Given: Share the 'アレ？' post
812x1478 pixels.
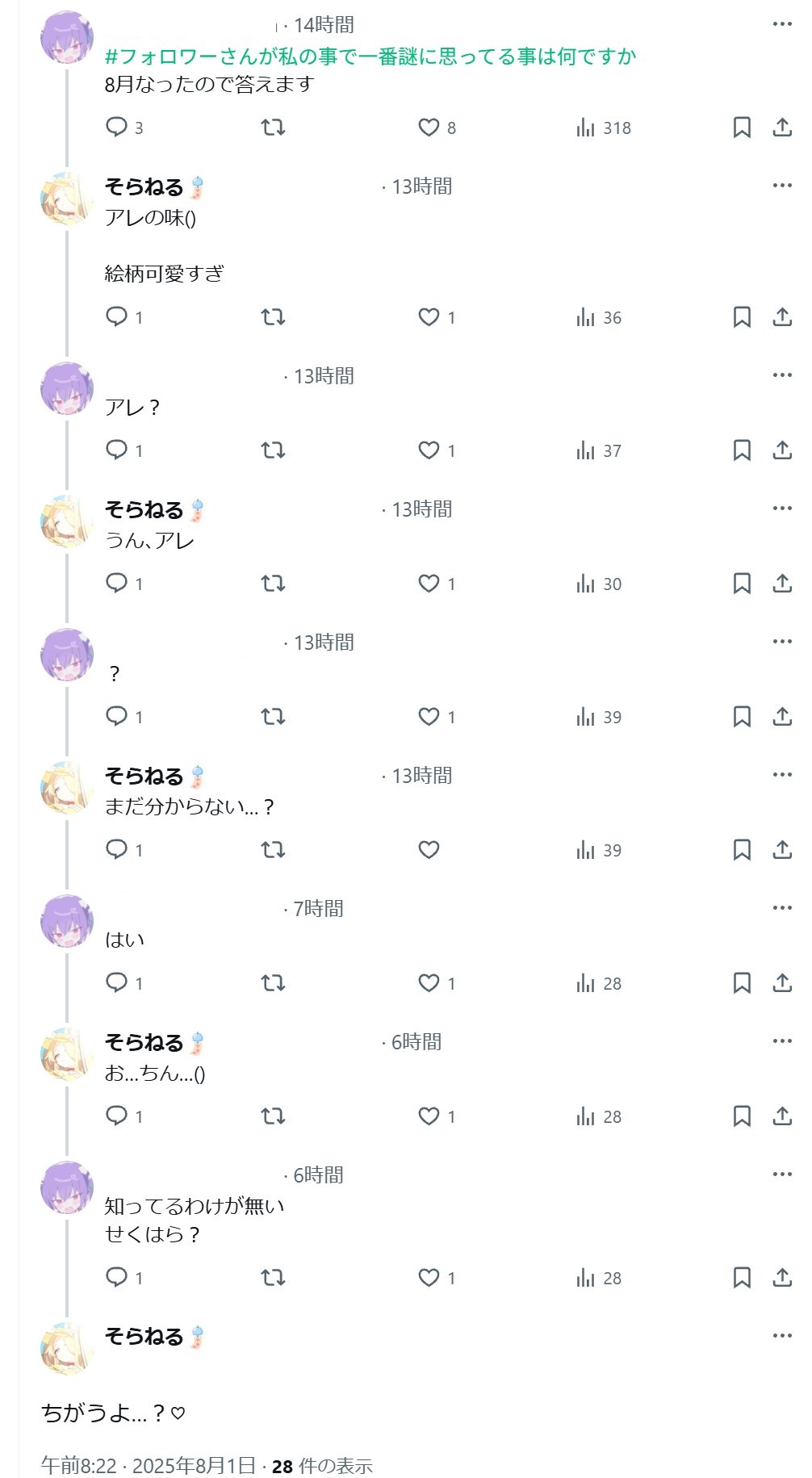Looking at the screenshot, I should 782,450.
